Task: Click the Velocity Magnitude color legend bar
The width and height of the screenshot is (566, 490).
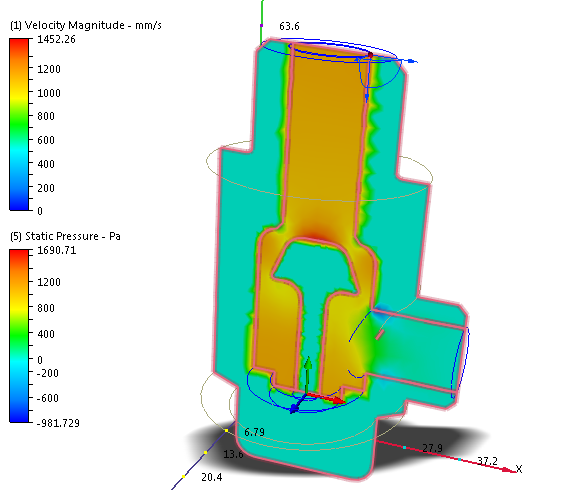Action: [x=19, y=124]
